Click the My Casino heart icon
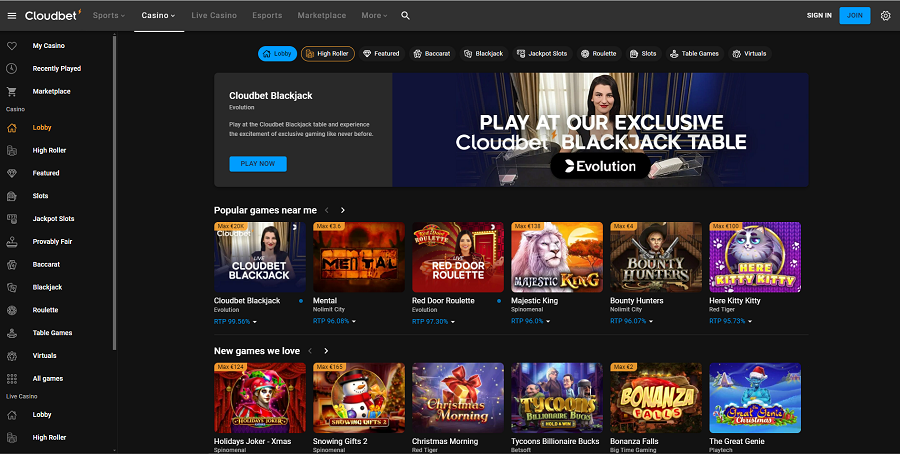 point(11,45)
